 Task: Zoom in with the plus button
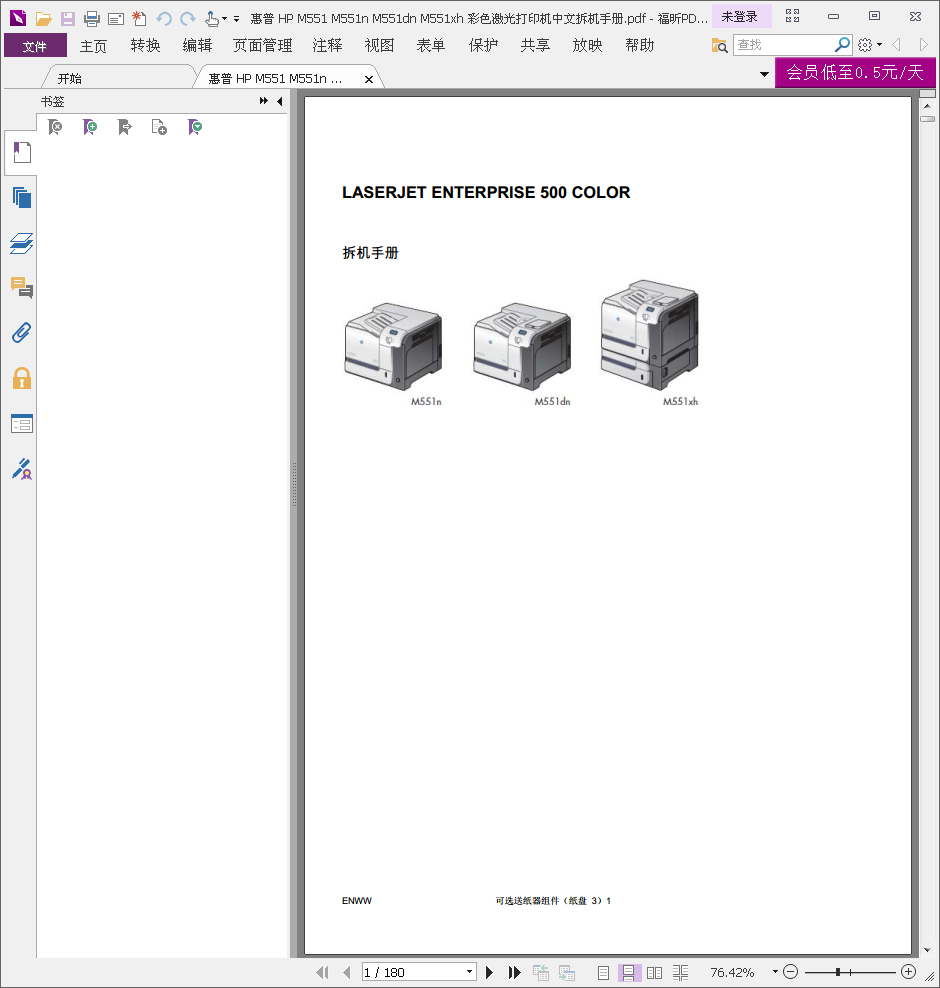coord(908,972)
